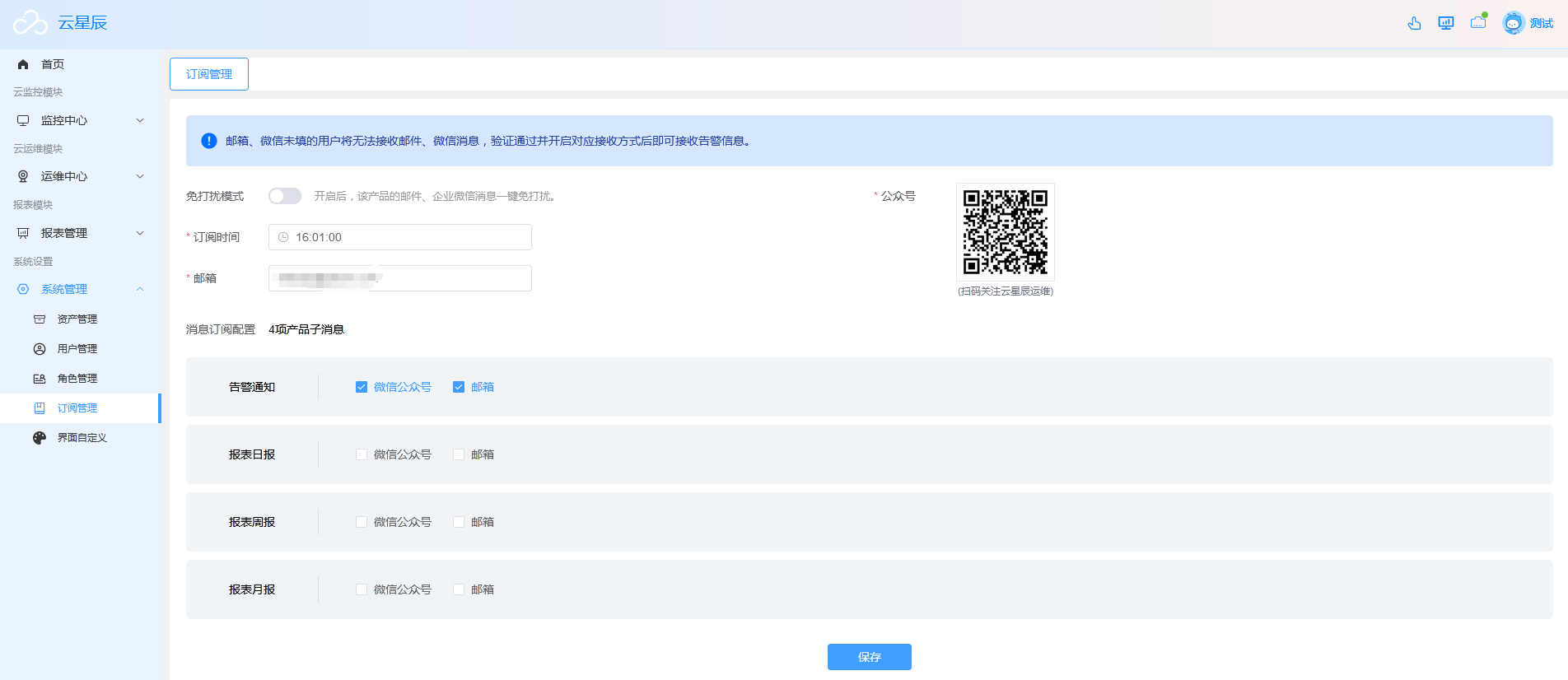Expand the 运维中心 chevron
The width and height of the screenshot is (1568, 680).
coord(140,176)
